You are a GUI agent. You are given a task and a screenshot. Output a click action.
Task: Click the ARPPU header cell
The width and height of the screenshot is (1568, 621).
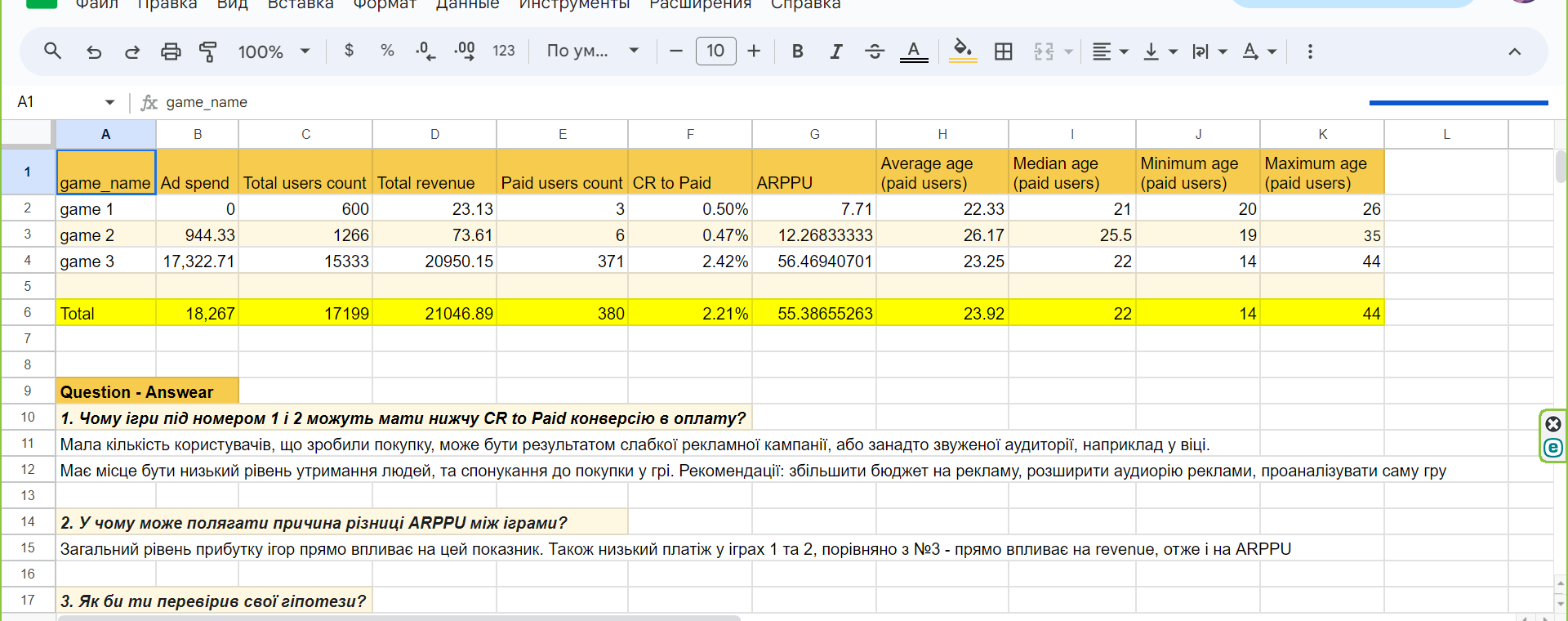(814, 172)
